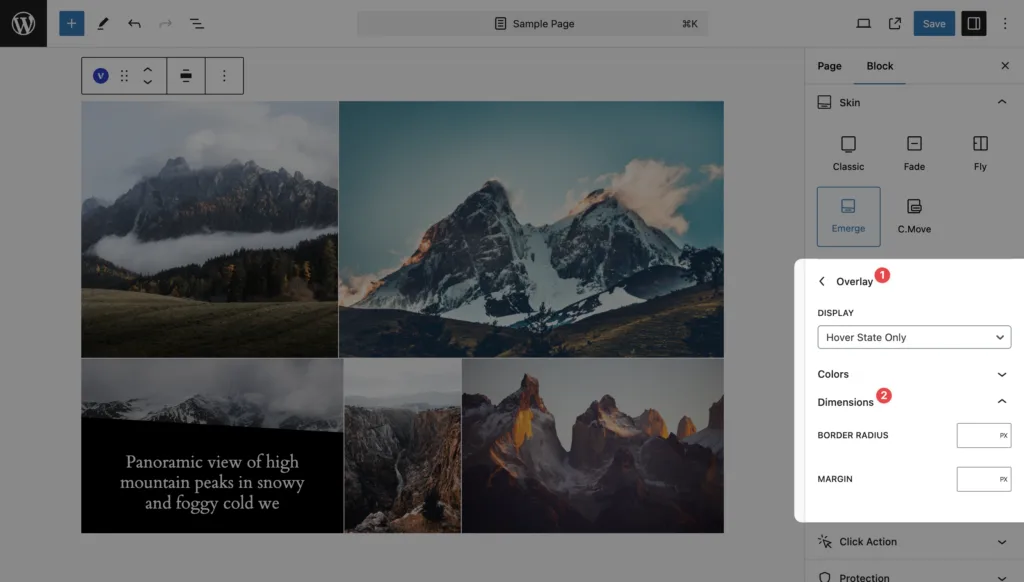Click the Skin panel icon
The width and height of the screenshot is (1024, 582).
tap(824, 102)
